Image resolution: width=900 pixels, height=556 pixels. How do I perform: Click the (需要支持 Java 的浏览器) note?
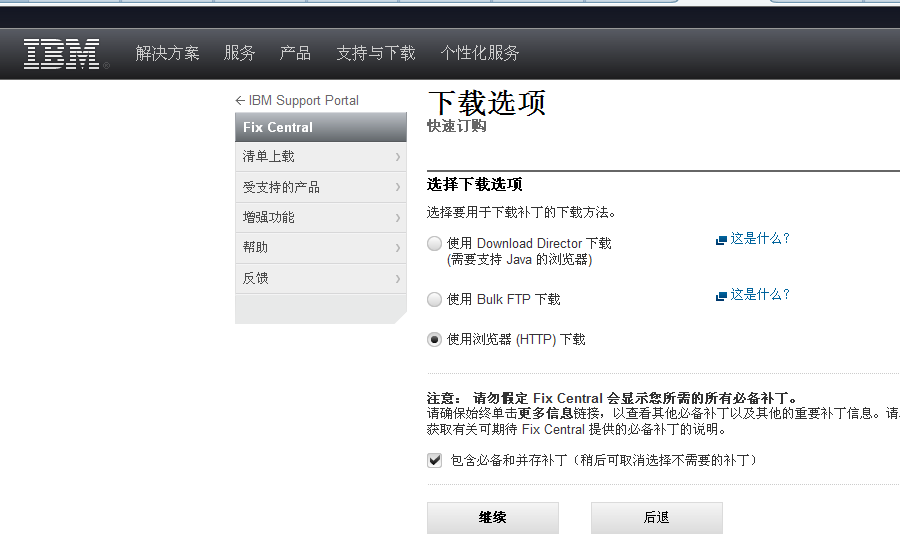coord(519,260)
